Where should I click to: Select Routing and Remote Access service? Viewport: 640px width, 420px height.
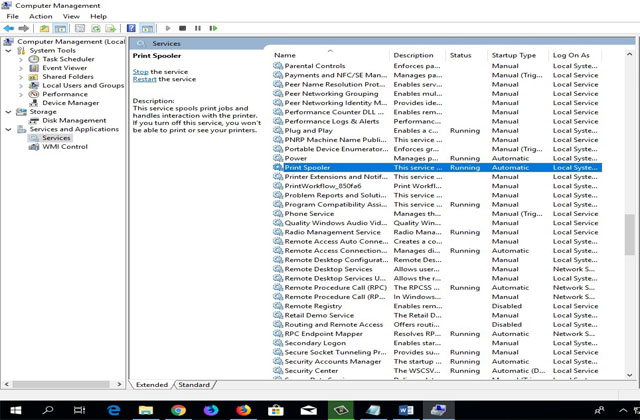pos(437,324)
